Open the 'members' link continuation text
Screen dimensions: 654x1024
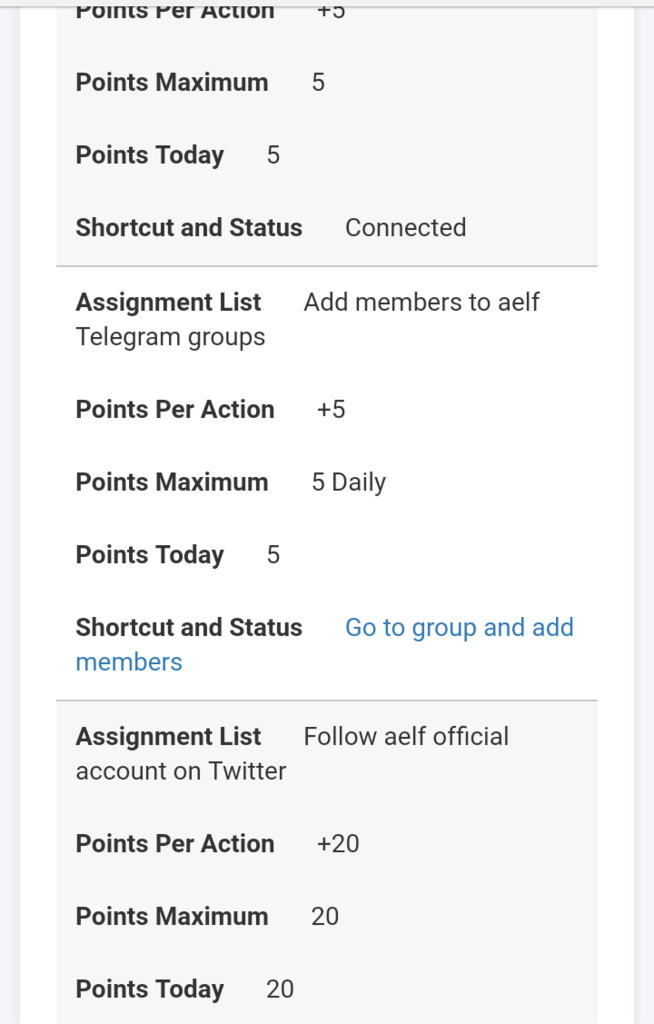128,661
